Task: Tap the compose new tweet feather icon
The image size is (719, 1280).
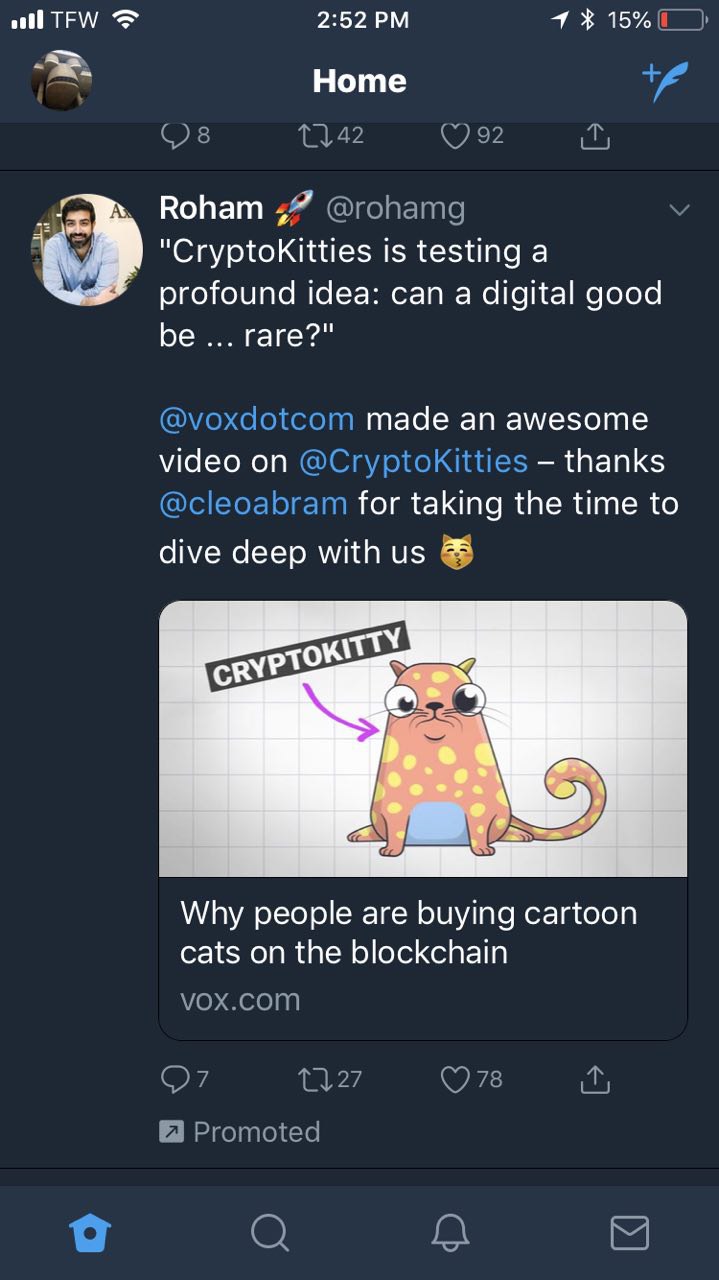Action: 665,81
